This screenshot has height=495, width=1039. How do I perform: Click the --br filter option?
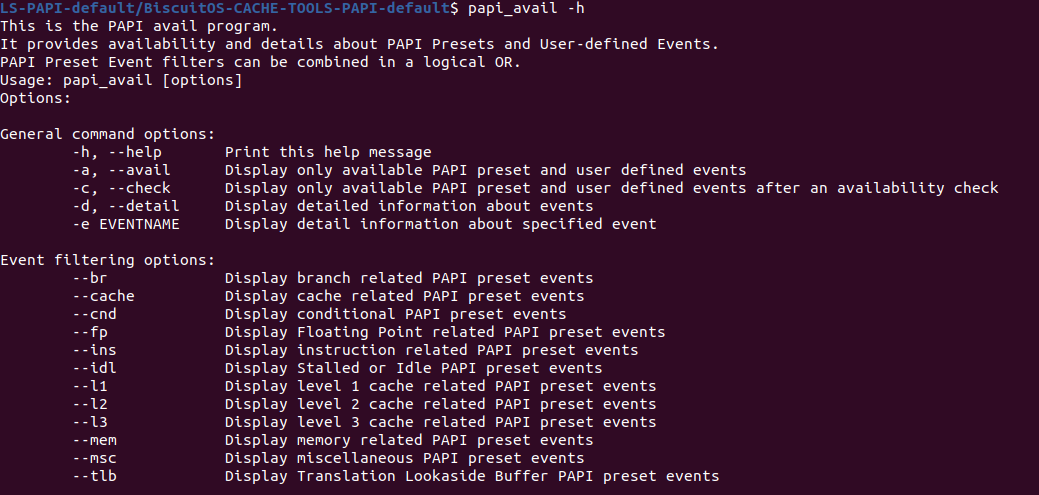(x=90, y=278)
